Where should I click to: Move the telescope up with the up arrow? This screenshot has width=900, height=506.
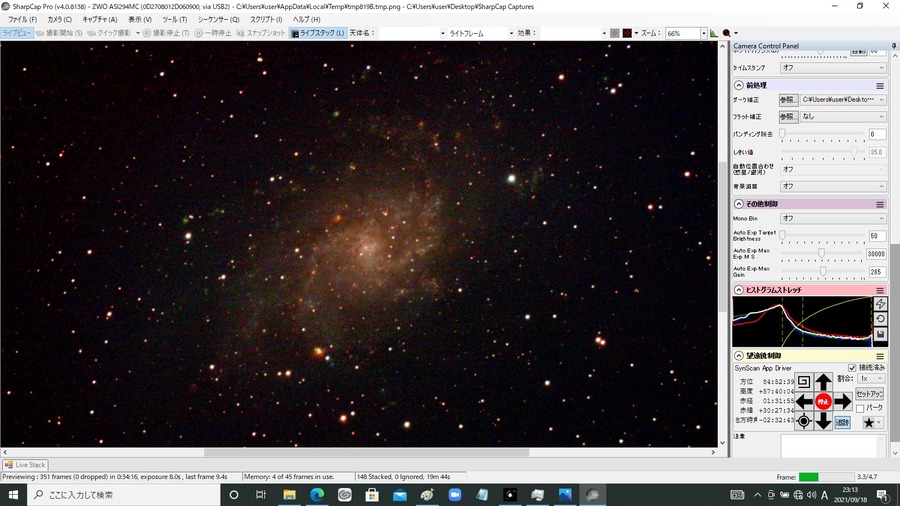coord(823,382)
